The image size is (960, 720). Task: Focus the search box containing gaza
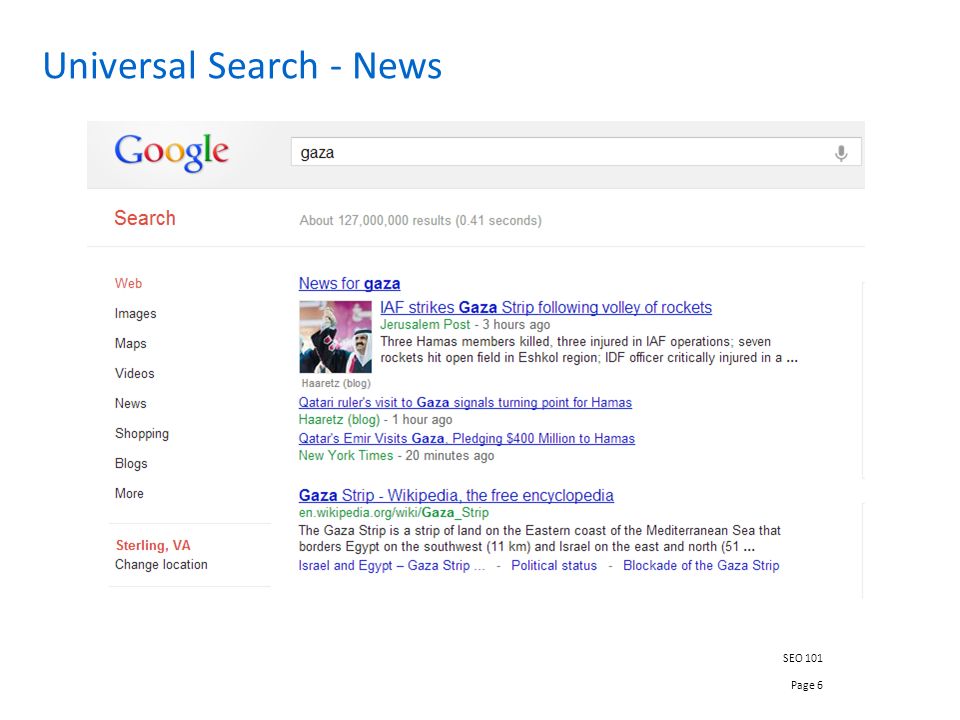click(576, 152)
